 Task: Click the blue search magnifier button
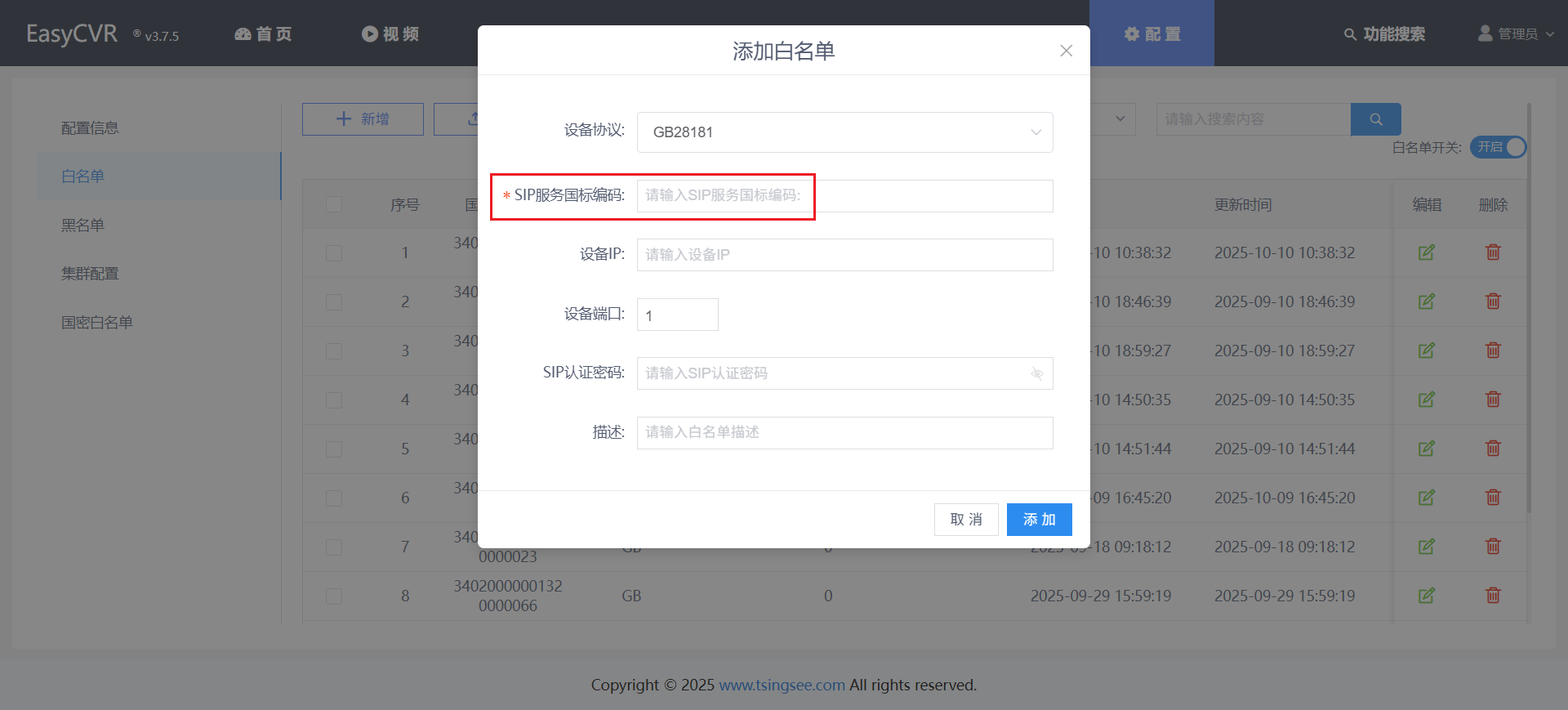coord(1376,119)
